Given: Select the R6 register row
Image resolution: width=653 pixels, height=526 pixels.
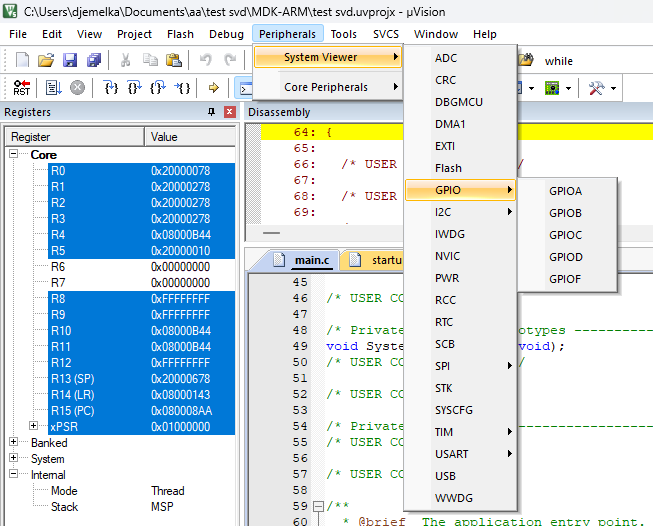Looking at the screenshot, I should (142, 267).
